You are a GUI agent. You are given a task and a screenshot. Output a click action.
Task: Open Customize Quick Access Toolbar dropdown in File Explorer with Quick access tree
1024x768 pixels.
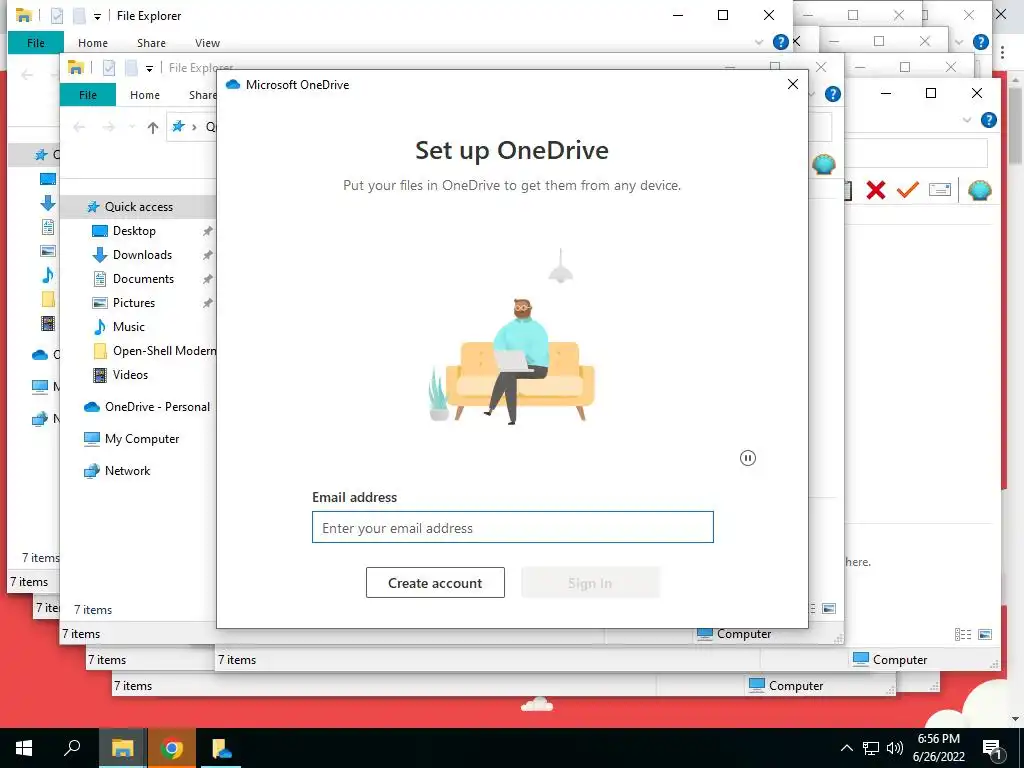pyautogui.click(x=150, y=69)
